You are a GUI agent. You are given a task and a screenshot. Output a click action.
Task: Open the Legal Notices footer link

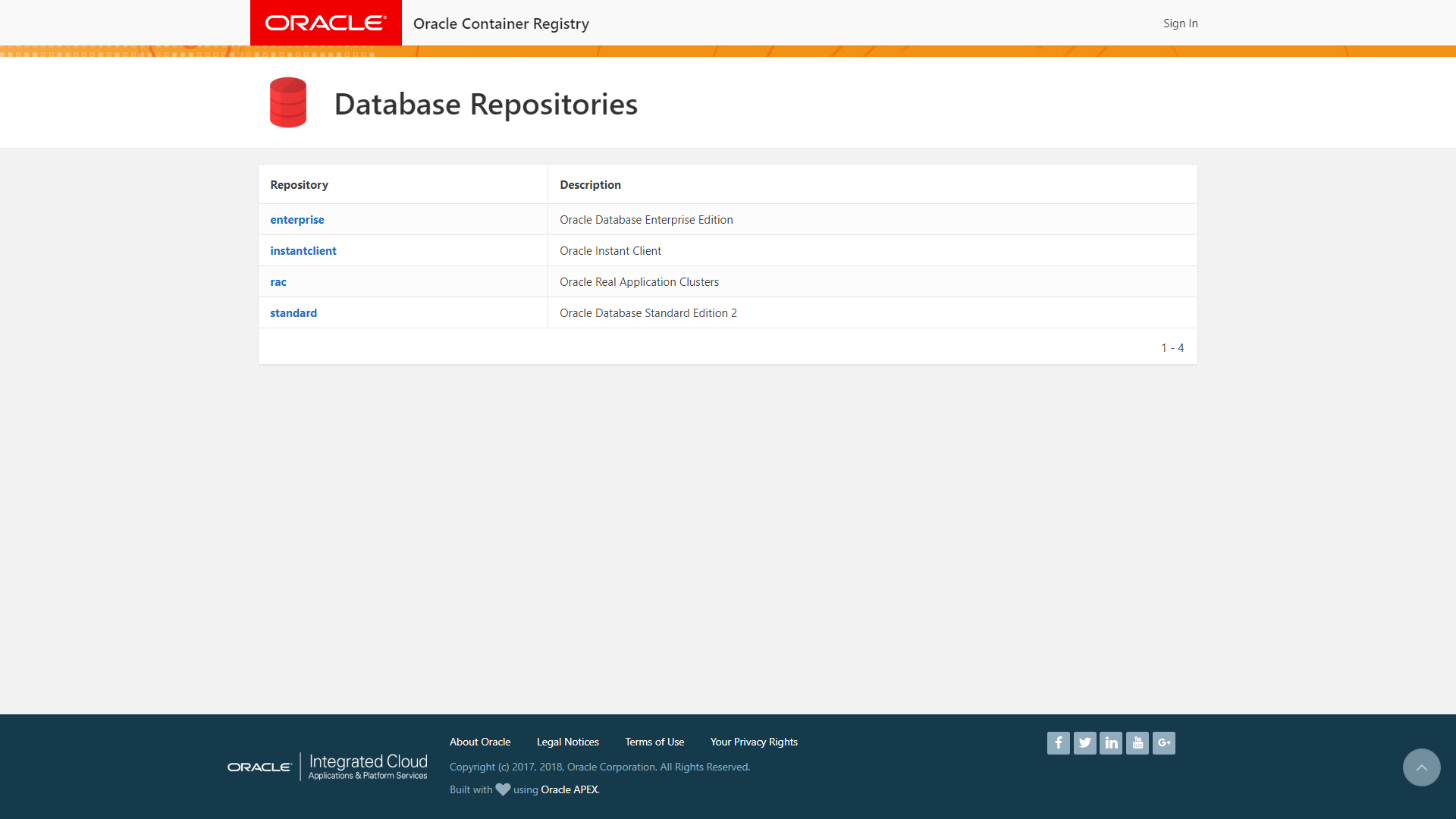[x=567, y=742]
